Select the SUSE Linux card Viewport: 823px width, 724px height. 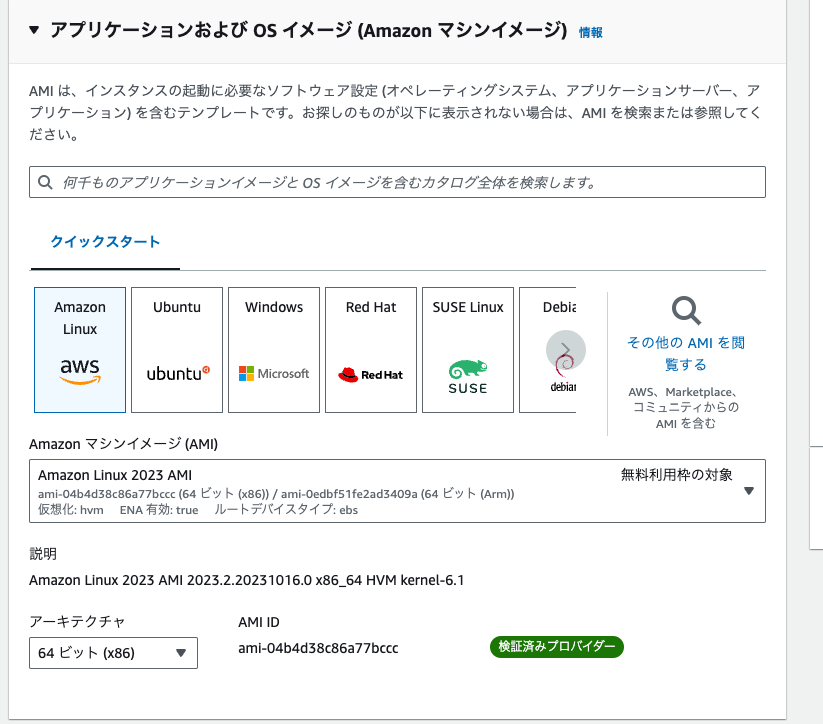pos(468,350)
